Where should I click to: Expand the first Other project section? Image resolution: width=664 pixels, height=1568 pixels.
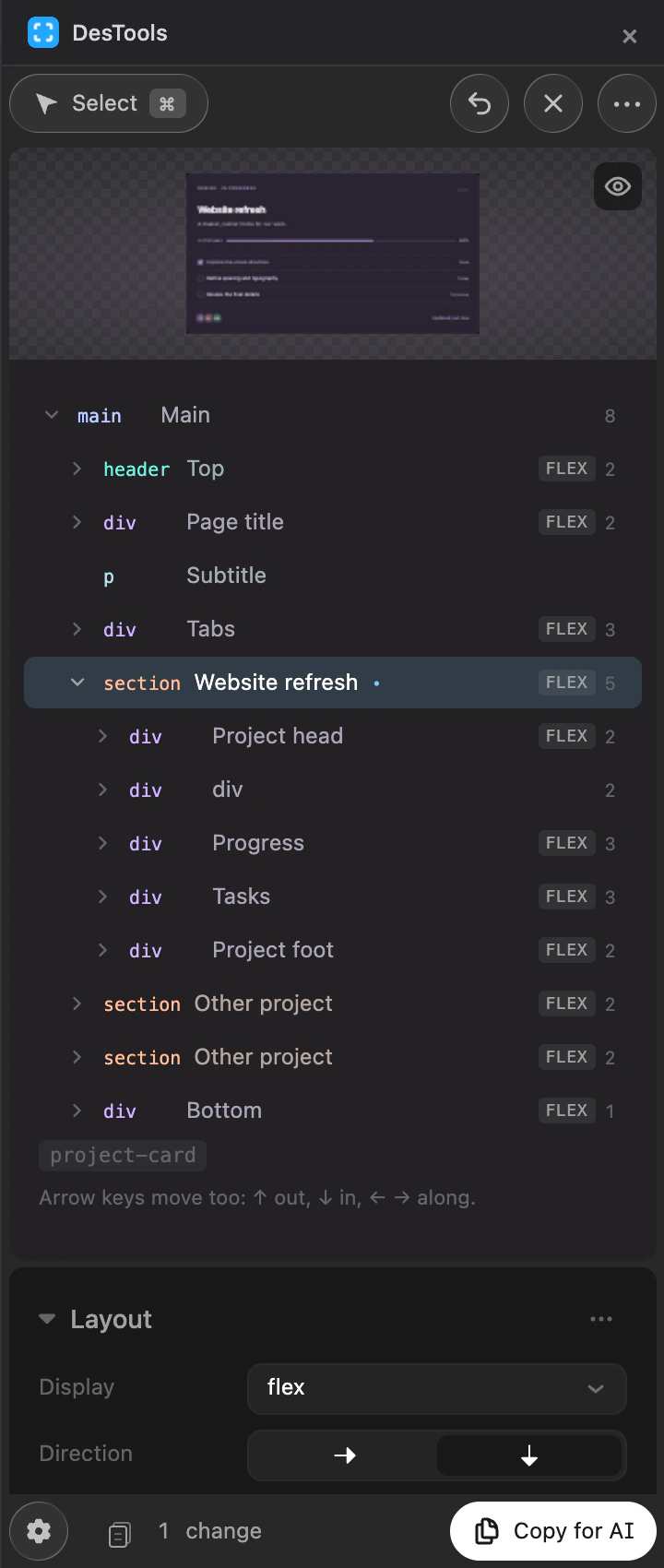(77, 1004)
